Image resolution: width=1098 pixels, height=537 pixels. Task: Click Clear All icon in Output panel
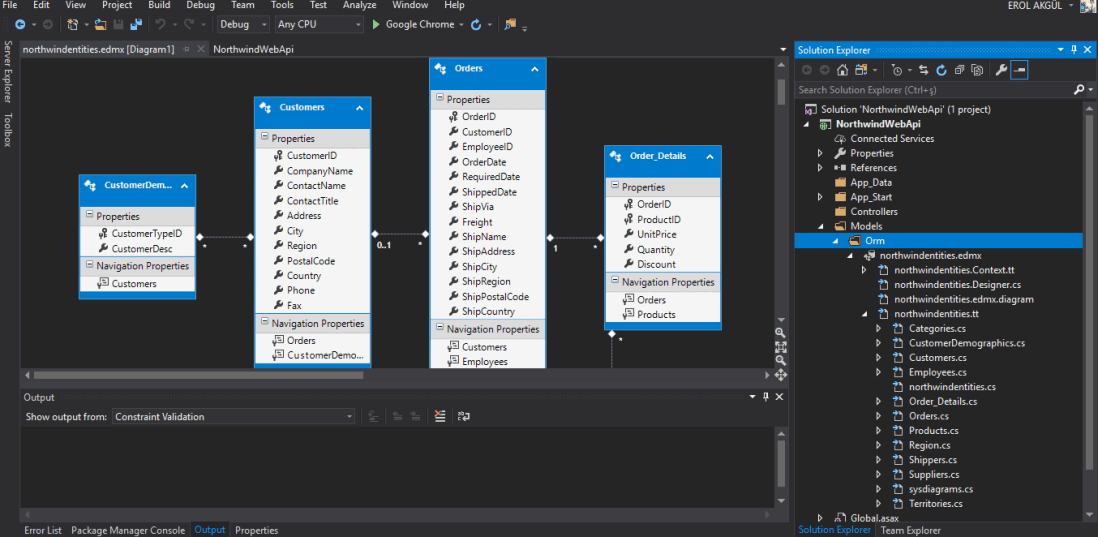440,417
